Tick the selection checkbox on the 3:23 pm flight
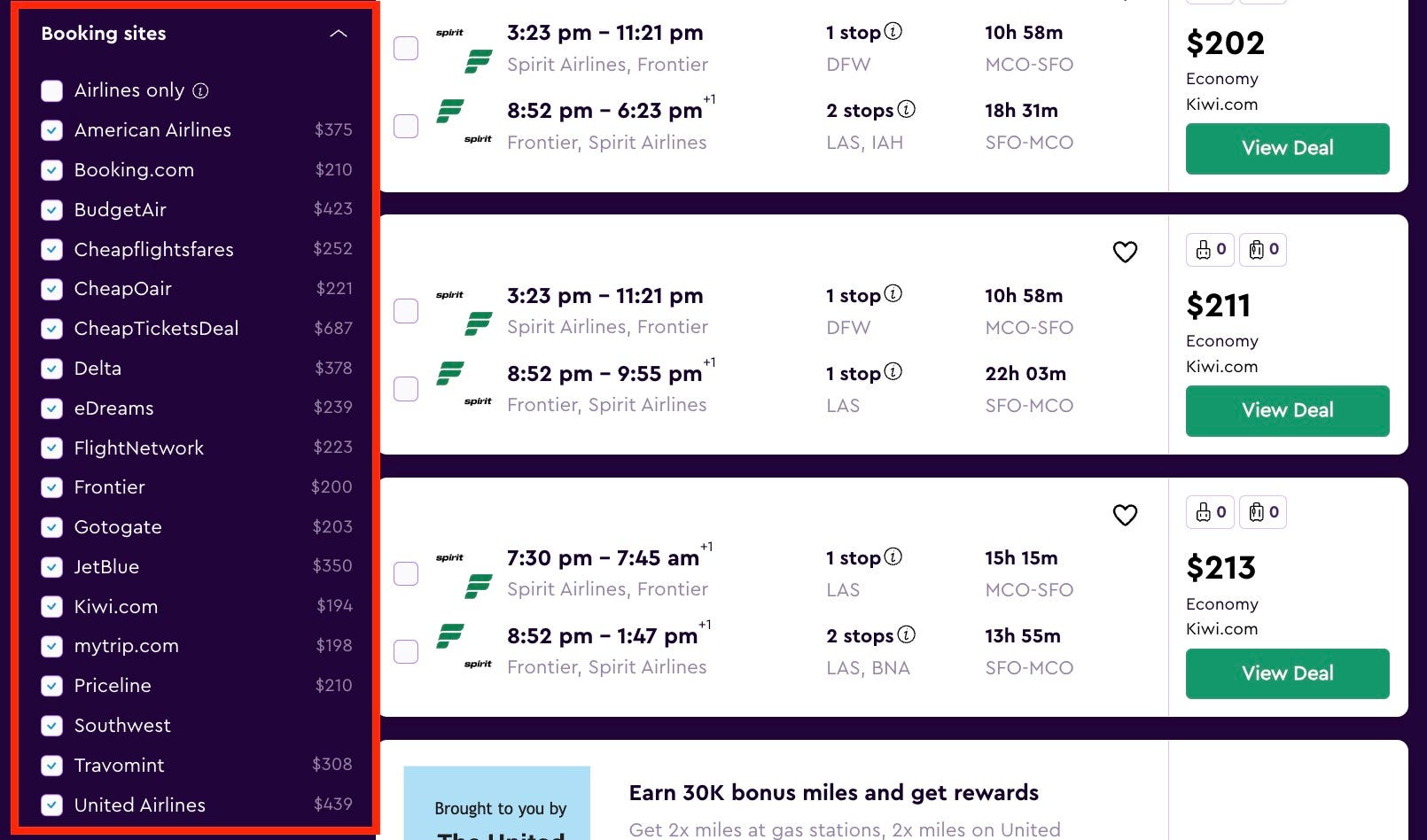 coord(405,48)
